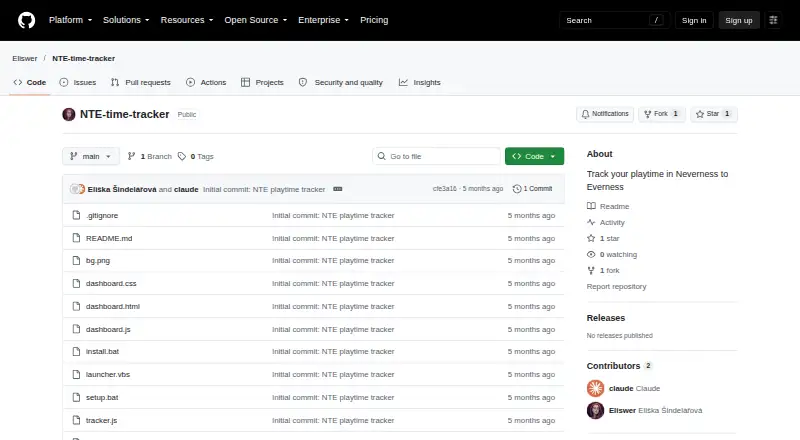Image resolution: width=800 pixels, height=440 pixels.
Task: Open the Pricing page
Action: click(374, 20)
